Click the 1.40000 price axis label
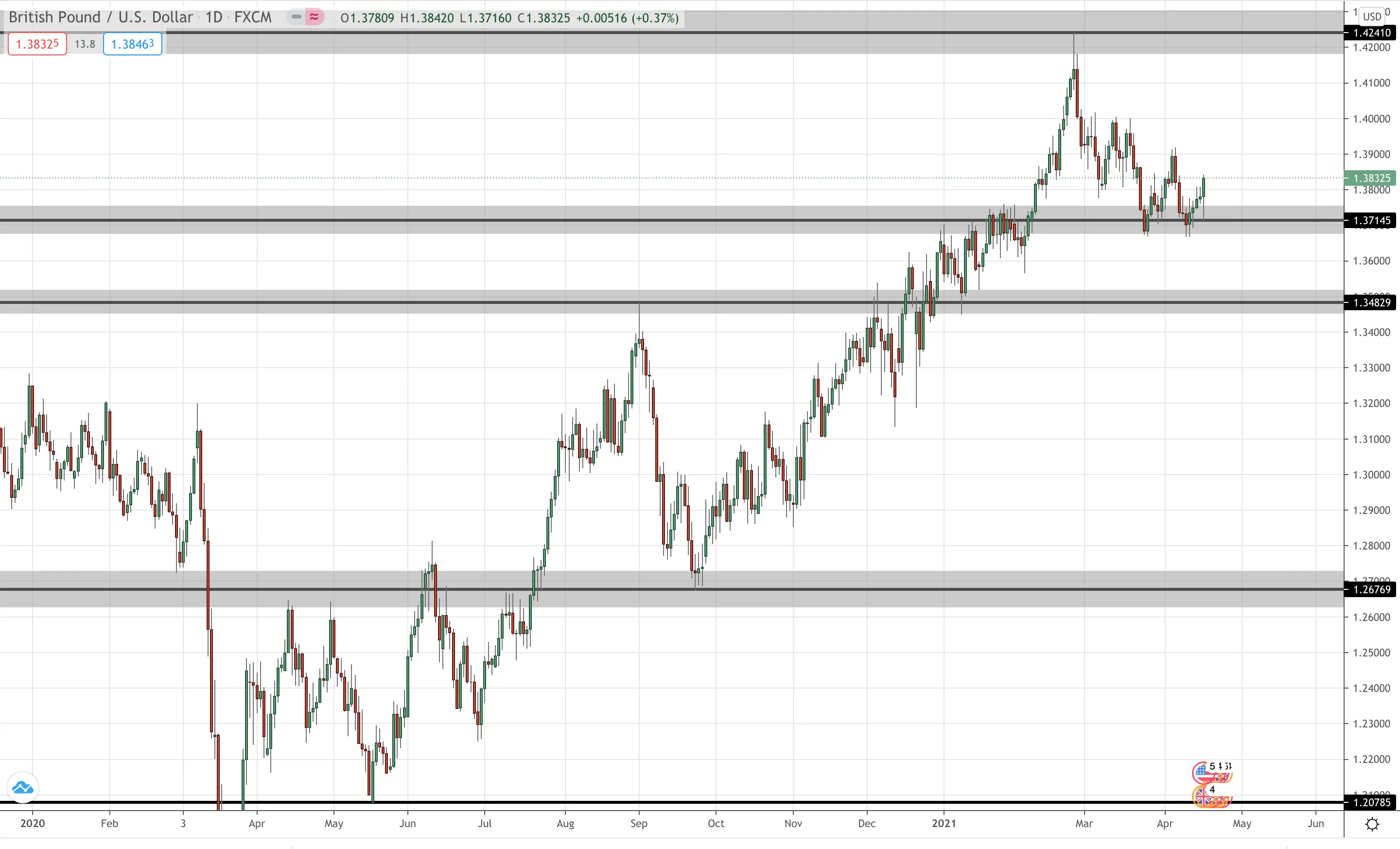The height and width of the screenshot is (849, 1400). point(1371,119)
